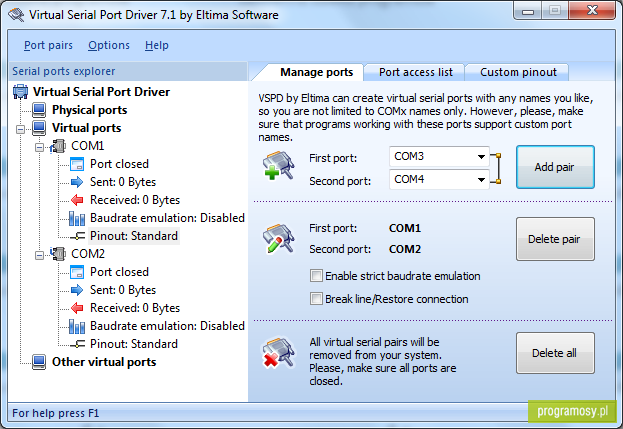The width and height of the screenshot is (623, 429).
Task: Open the Help menu
Action: point(157,45)
